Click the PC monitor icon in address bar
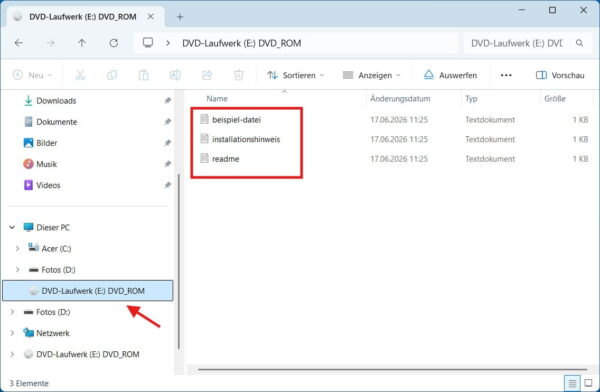This screenshot has height=392, width=600. pos(148,42)
